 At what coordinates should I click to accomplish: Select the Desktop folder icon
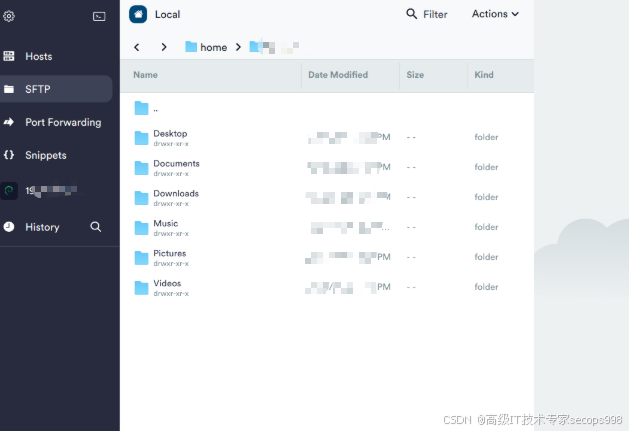point(141,138)
